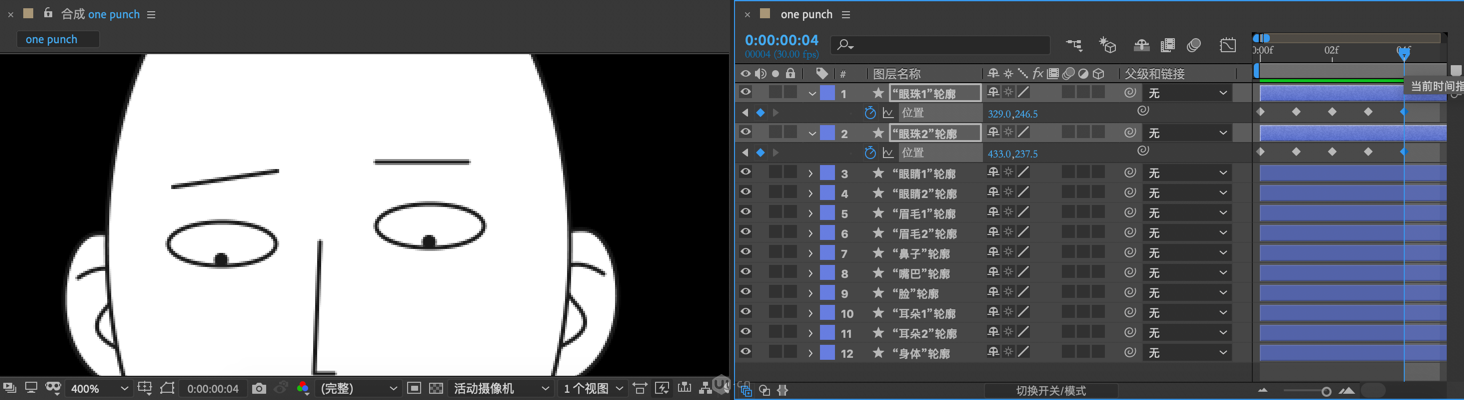Select the one punch composition viewer tab
Image resolution: width=1464 pixels, height=400 pixels.
click(51, 39)
